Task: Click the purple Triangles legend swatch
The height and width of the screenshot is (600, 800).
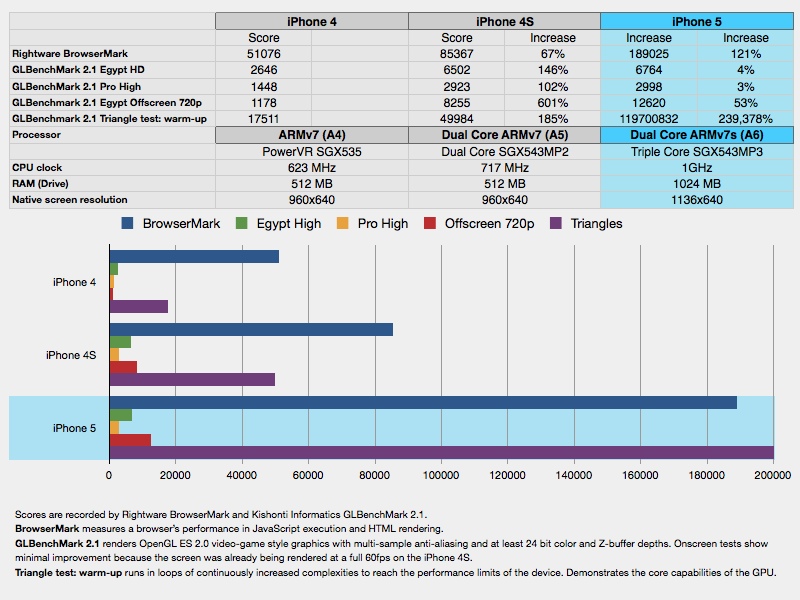Action: [x=556, y=223]
